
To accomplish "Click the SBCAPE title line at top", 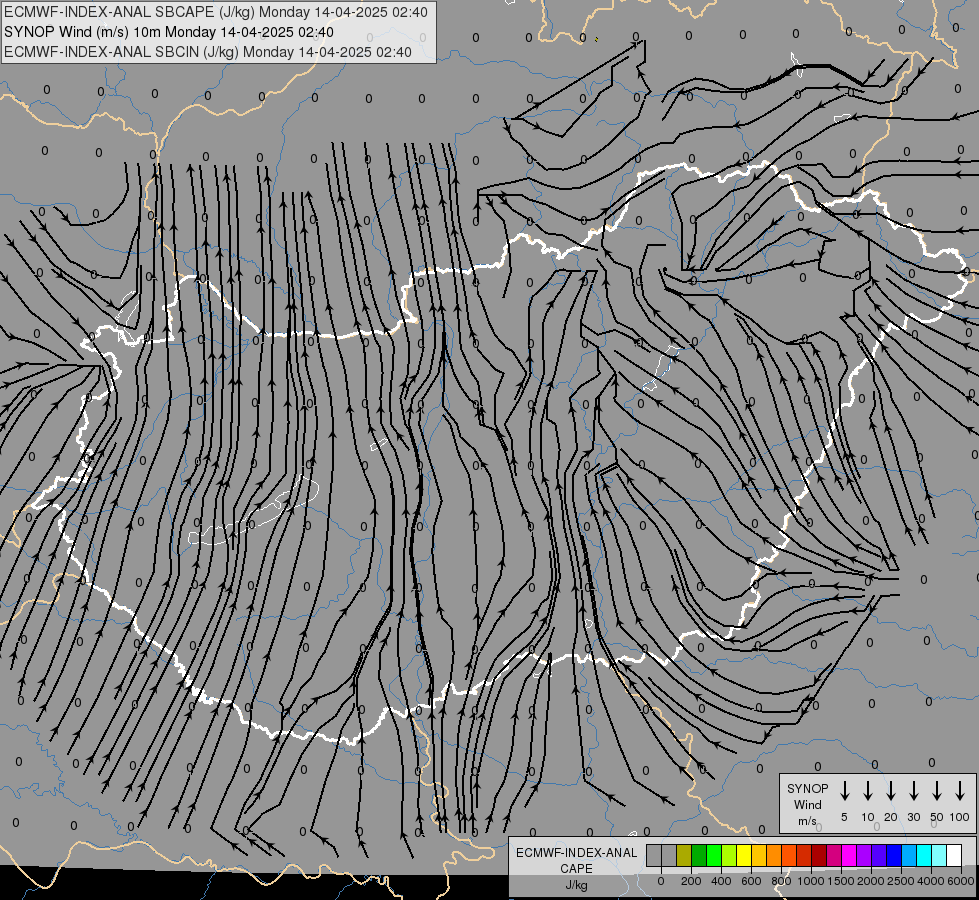I will [x=216, y=12].
